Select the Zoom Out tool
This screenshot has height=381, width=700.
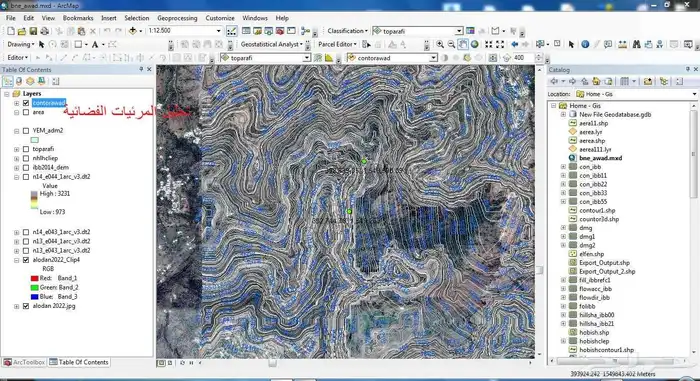point(451,44)
